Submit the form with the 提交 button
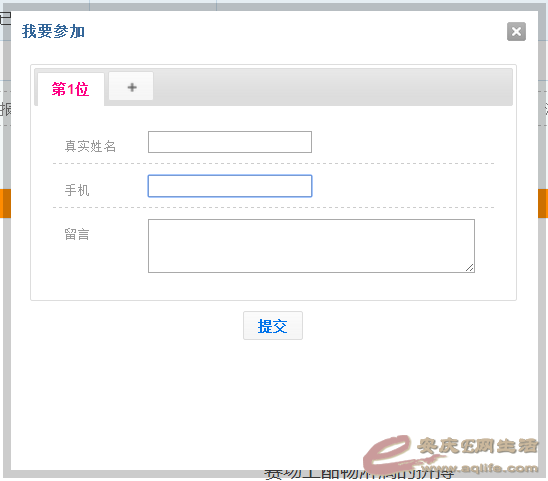Screen dimensions: 548x481 (x=273, y=326)
